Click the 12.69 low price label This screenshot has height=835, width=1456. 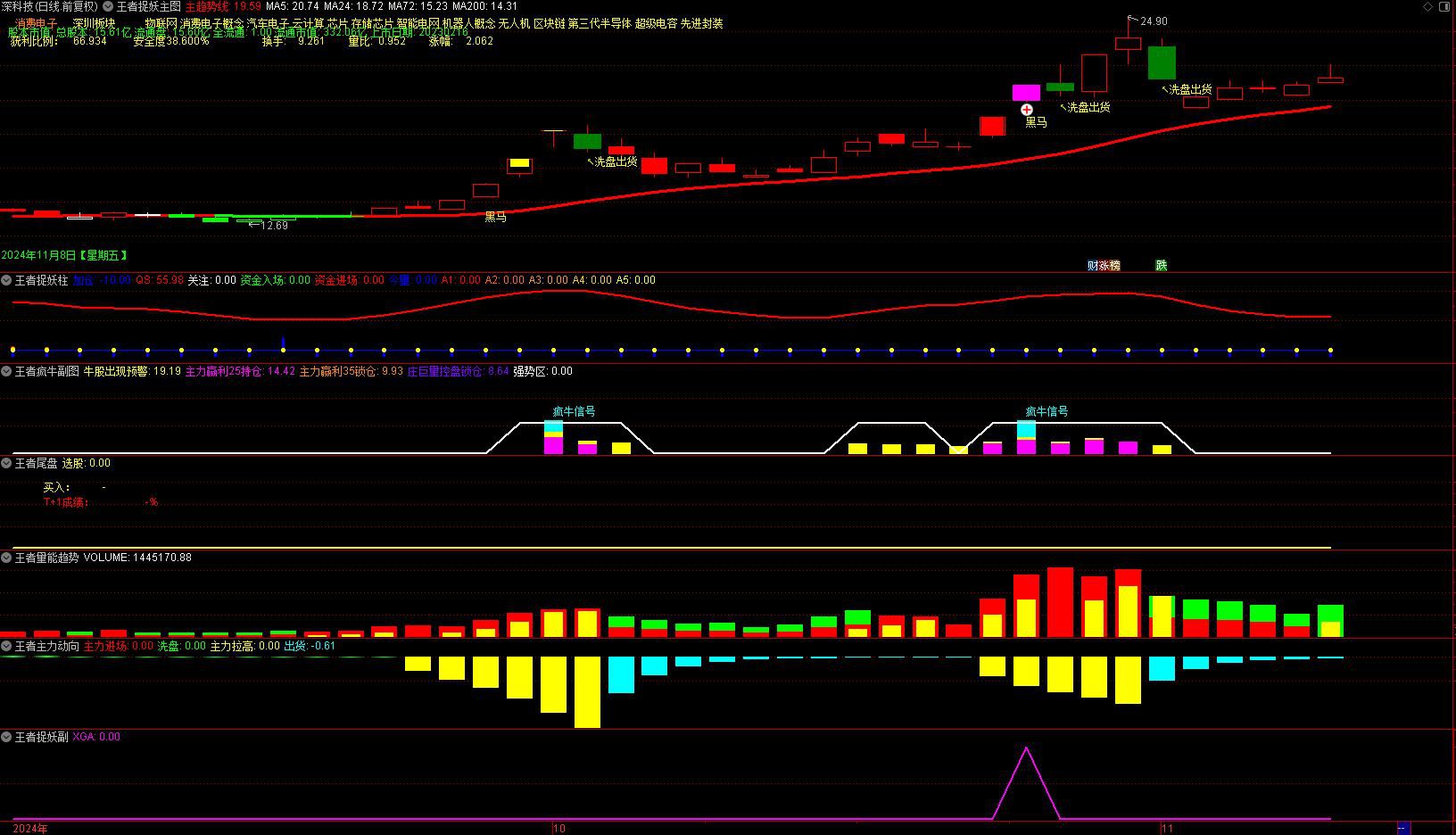coord(274,226)
